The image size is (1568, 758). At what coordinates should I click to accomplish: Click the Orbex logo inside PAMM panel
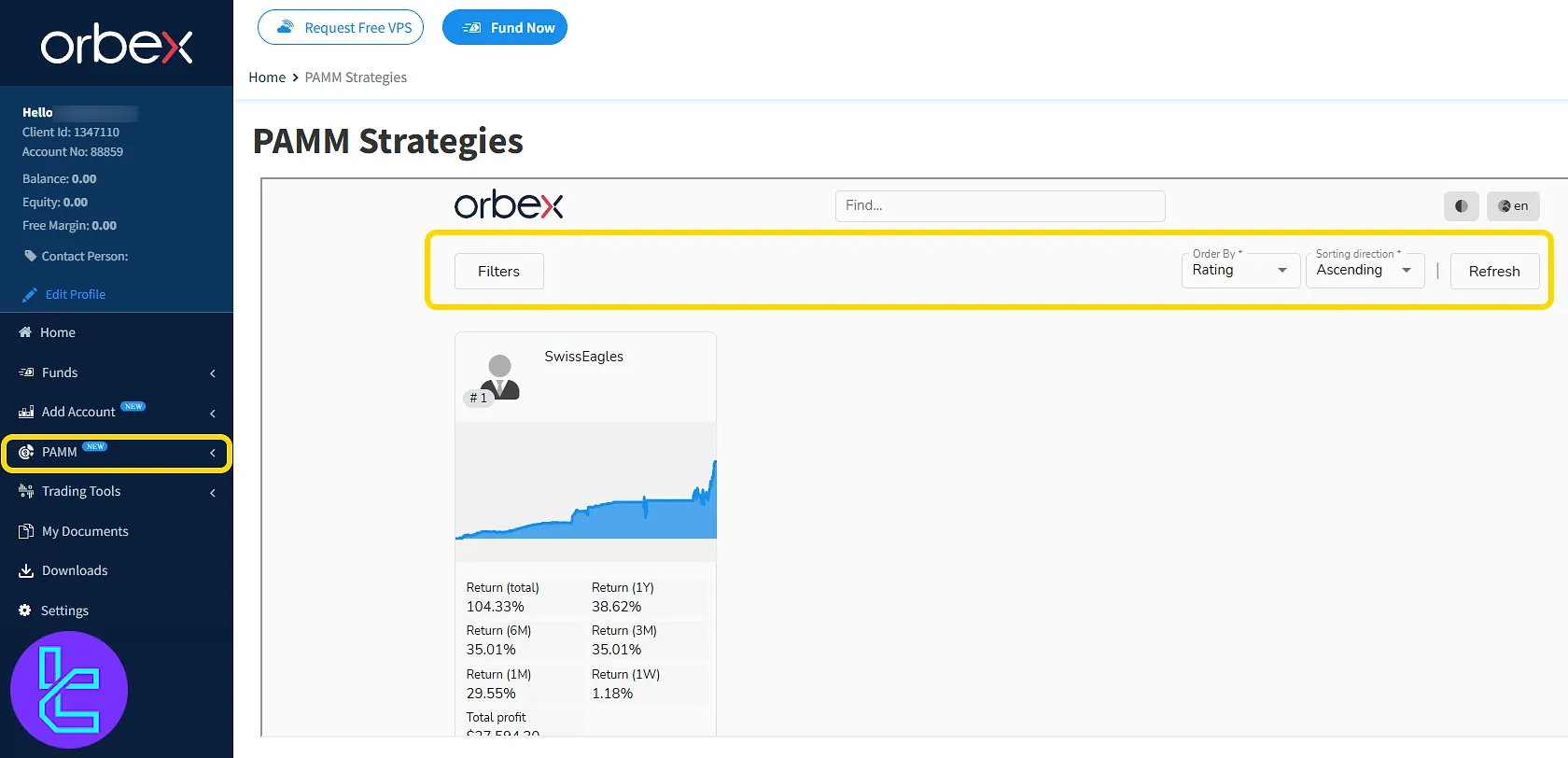point(509,205)
